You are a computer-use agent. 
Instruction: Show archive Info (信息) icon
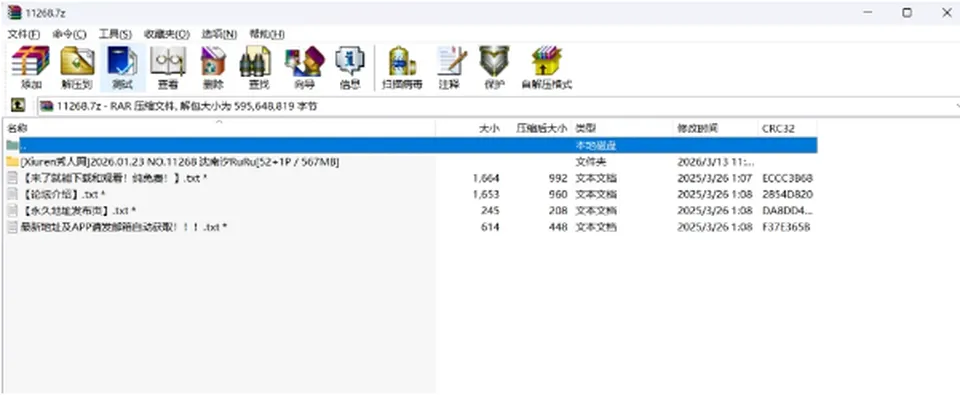coord(350,67)
